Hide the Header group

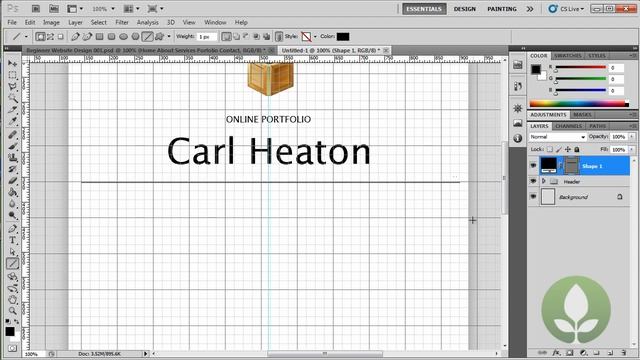point(533,181)
